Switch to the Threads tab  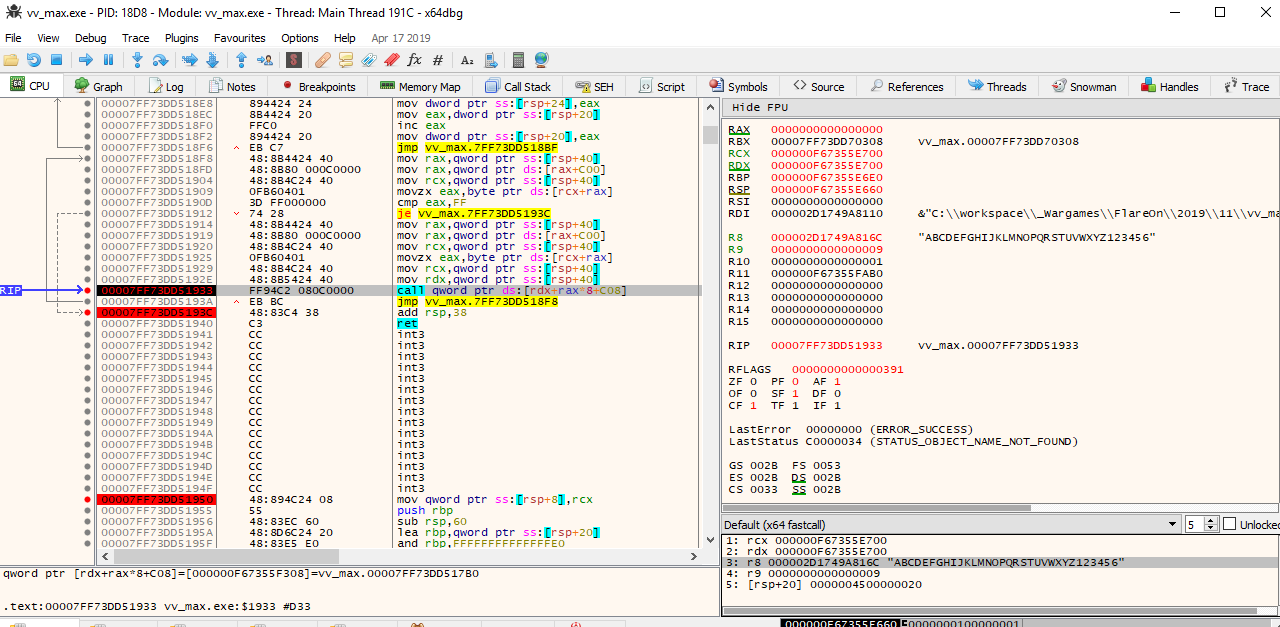pyautogui.click(x=997, y=87)
